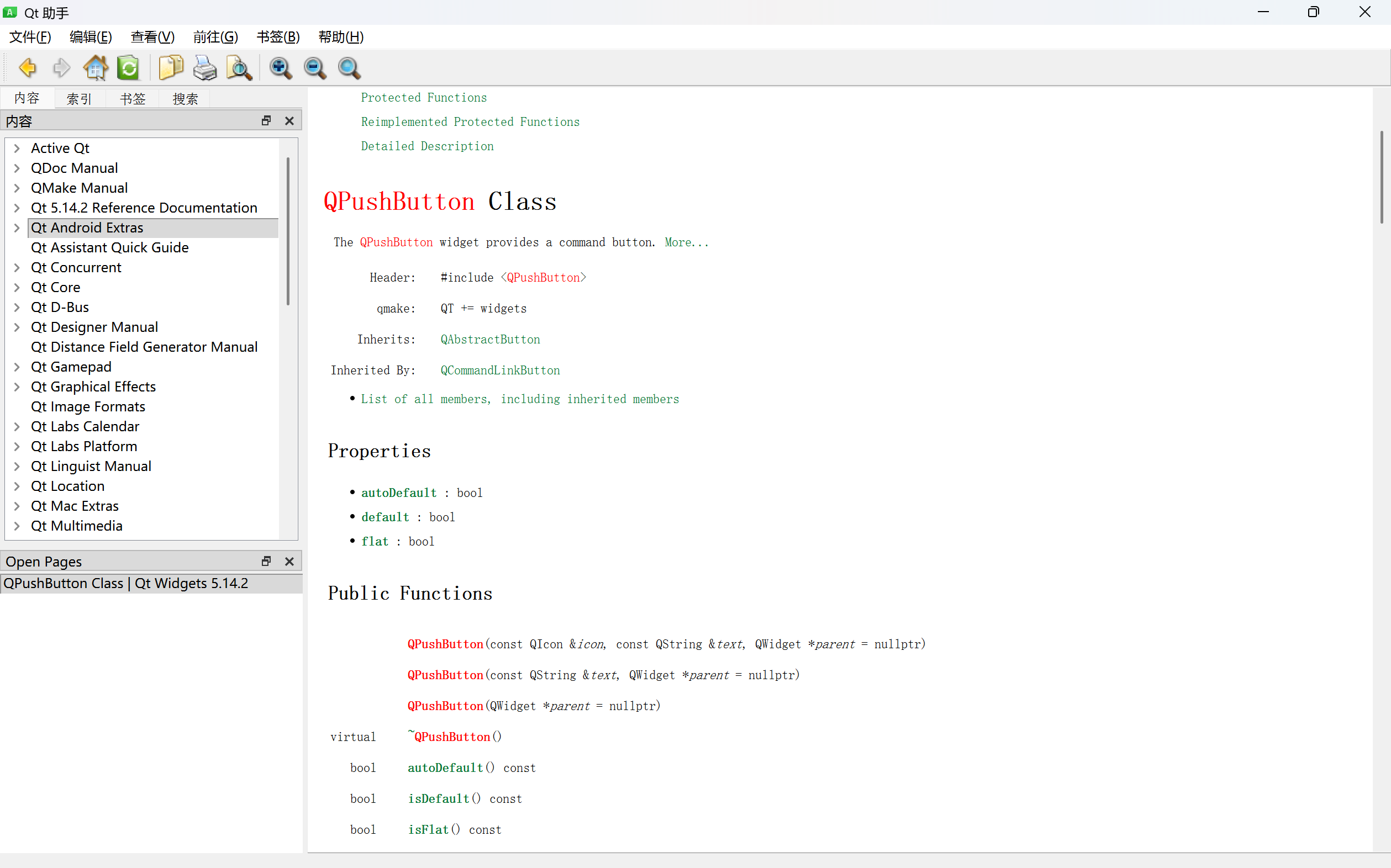The height and width of the screenshot is (868, 1391).
Task: Open the QAbstractButton inherits link
Action: pos(490,339)
